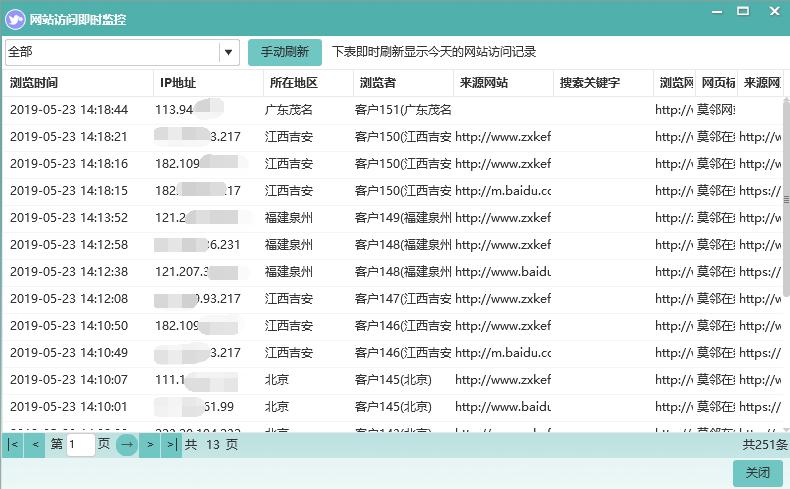The image size is (790, 489).
Task: Select row with time 2019-05-23 14:13:52
Action: 393,218
